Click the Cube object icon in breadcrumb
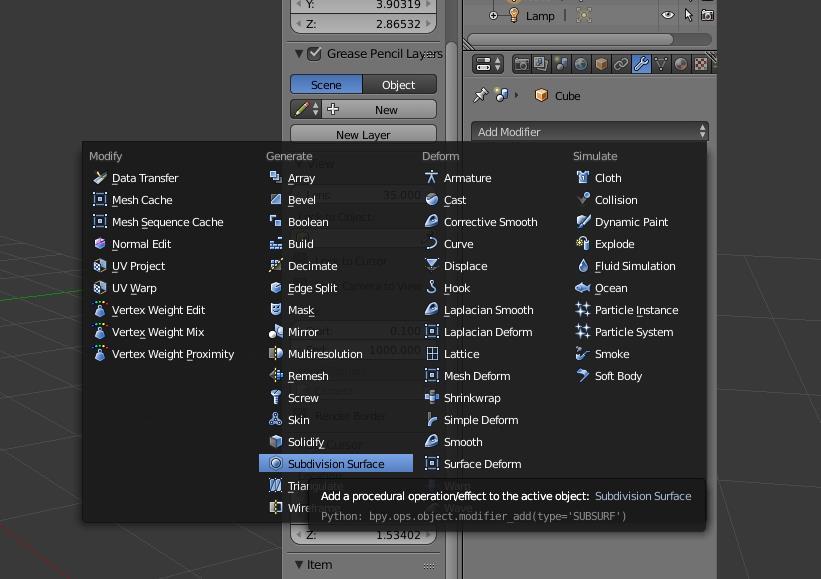 (541, 95)
